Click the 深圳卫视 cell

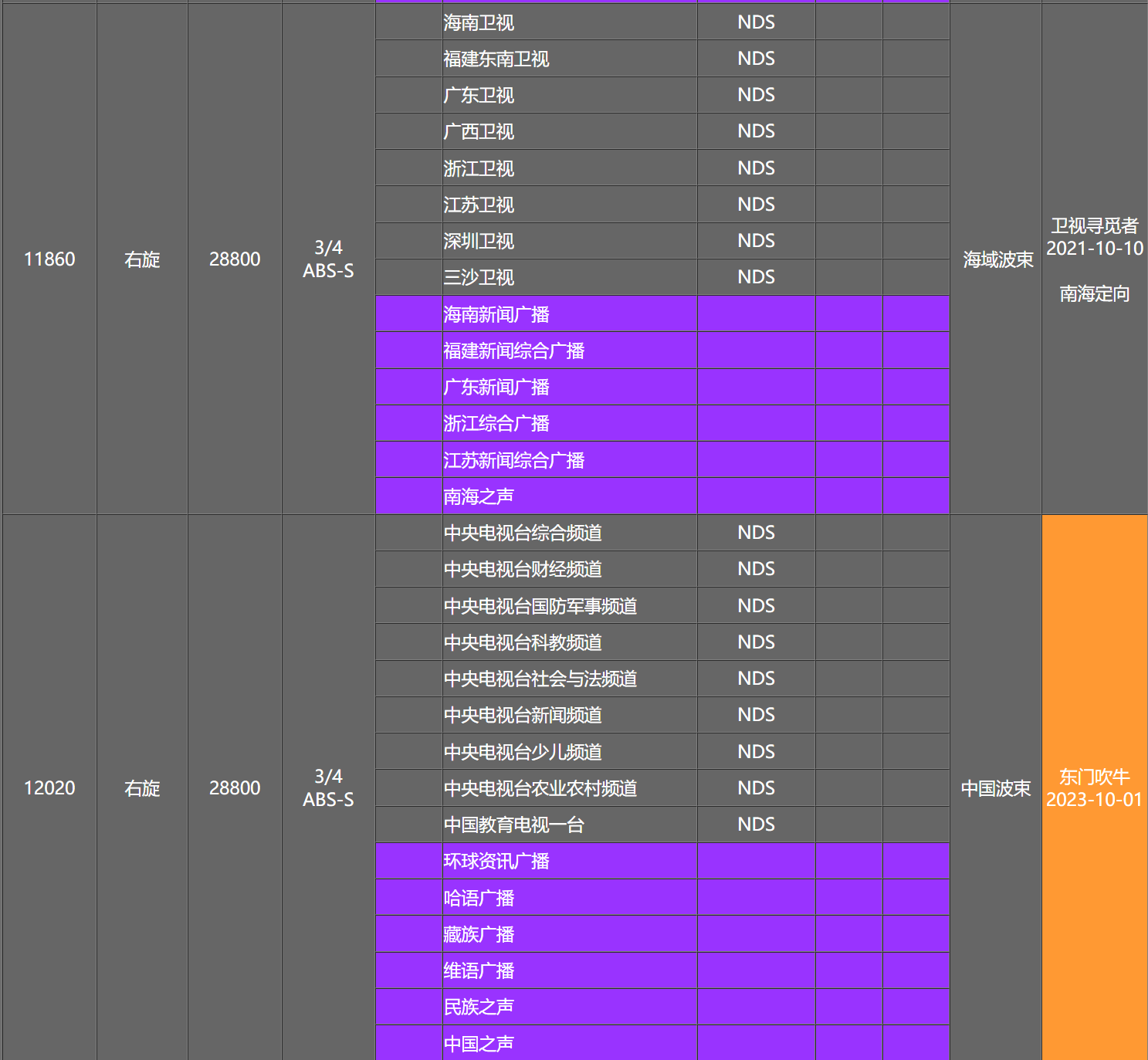click(570, 241)
